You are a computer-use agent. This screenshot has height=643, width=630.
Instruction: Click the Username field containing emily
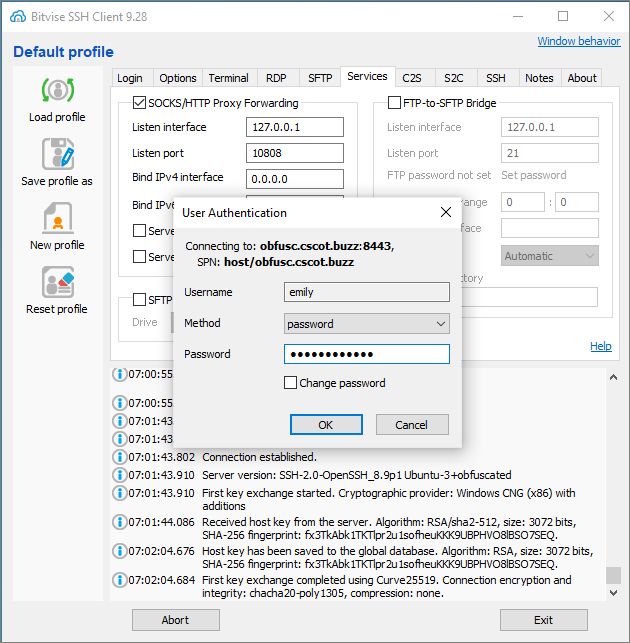click(x=367, y=292)
